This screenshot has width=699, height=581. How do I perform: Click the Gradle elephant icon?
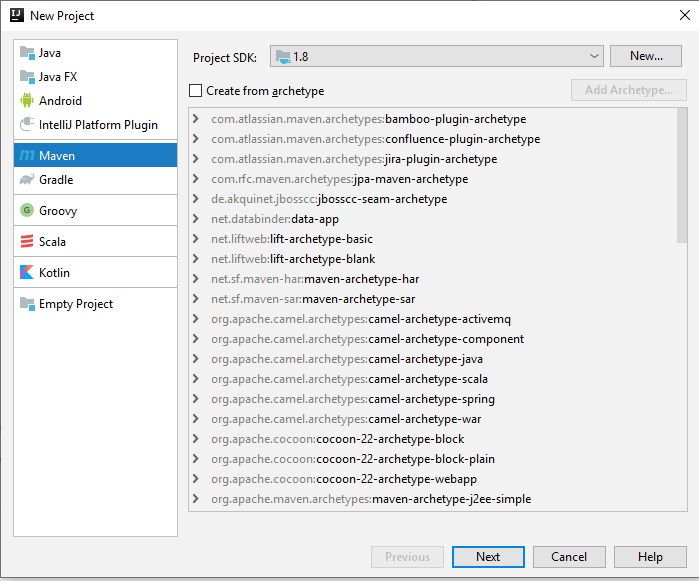(x=27, y=180)
